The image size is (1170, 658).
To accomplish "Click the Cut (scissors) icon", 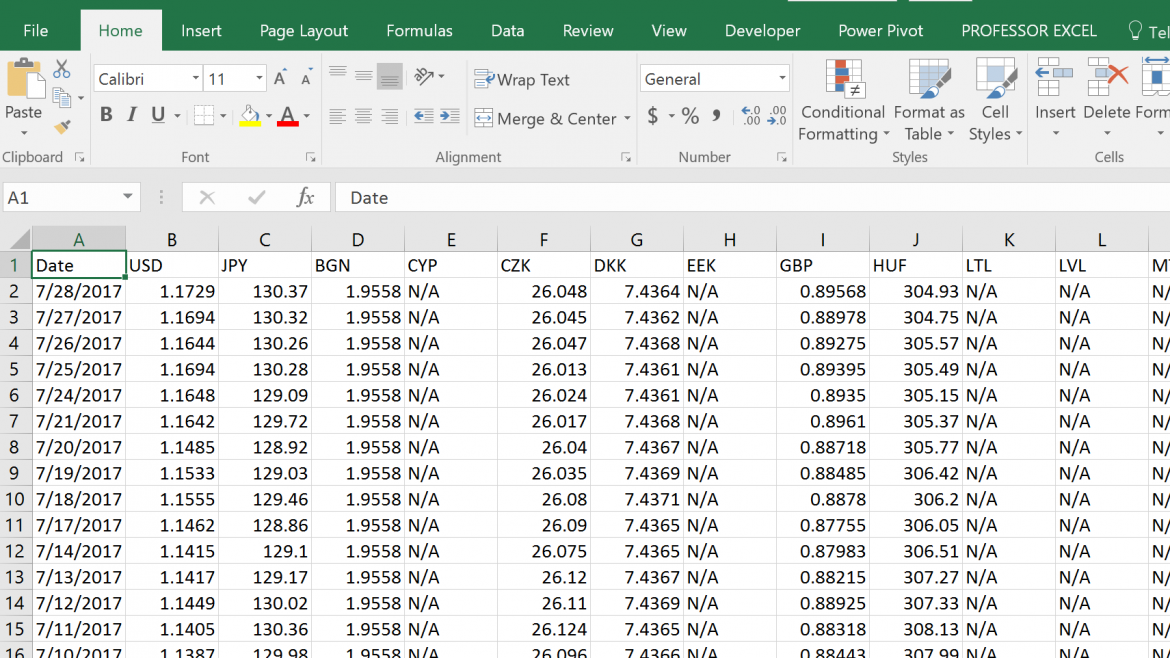I will (x=62, y=70).
